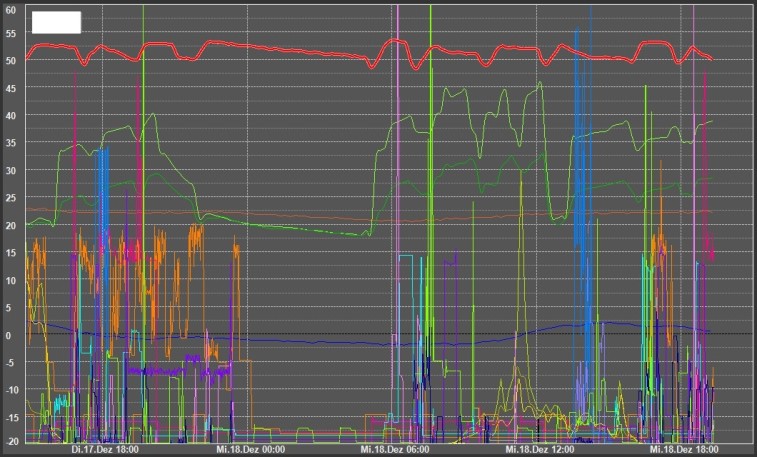757x457 pixels.
Task: Click the 'Mi.18.Dez 06:00' time axis label
Action: pyautogui.click(x=394, y=450)
